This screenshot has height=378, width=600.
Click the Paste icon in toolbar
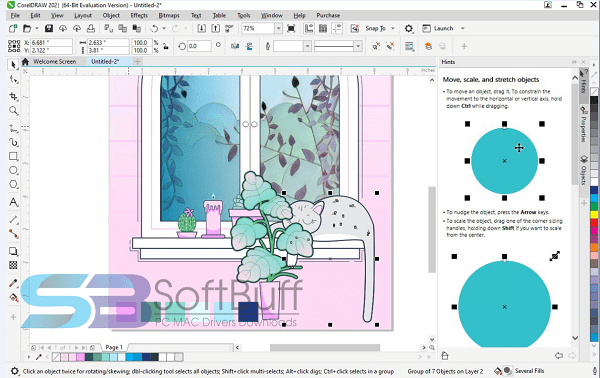coord(136,28)
